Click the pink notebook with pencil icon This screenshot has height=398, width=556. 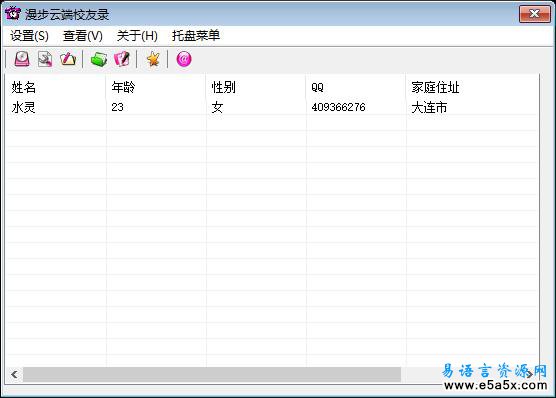point(122,59)
